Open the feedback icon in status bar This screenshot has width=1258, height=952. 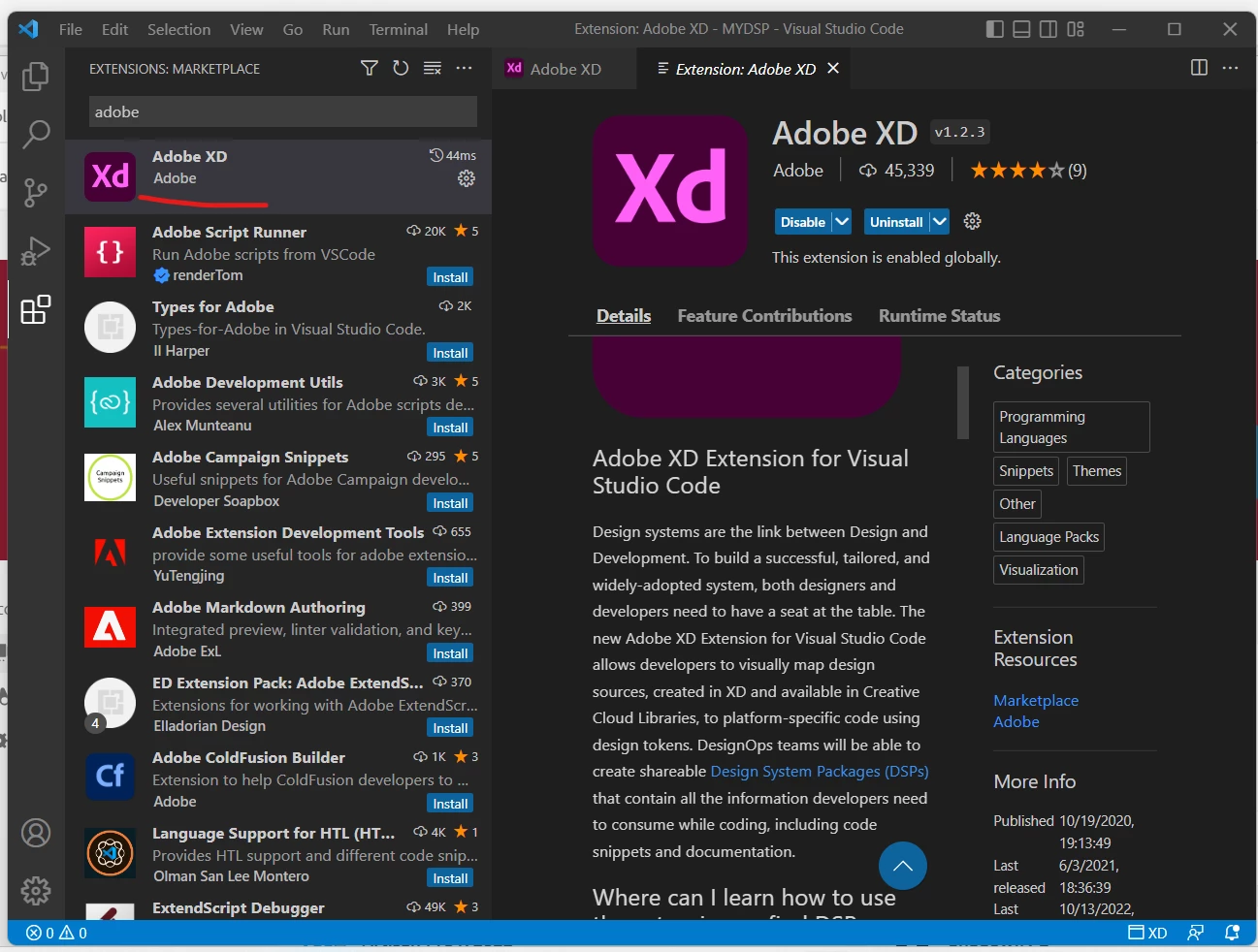(x=1196, y=933)
